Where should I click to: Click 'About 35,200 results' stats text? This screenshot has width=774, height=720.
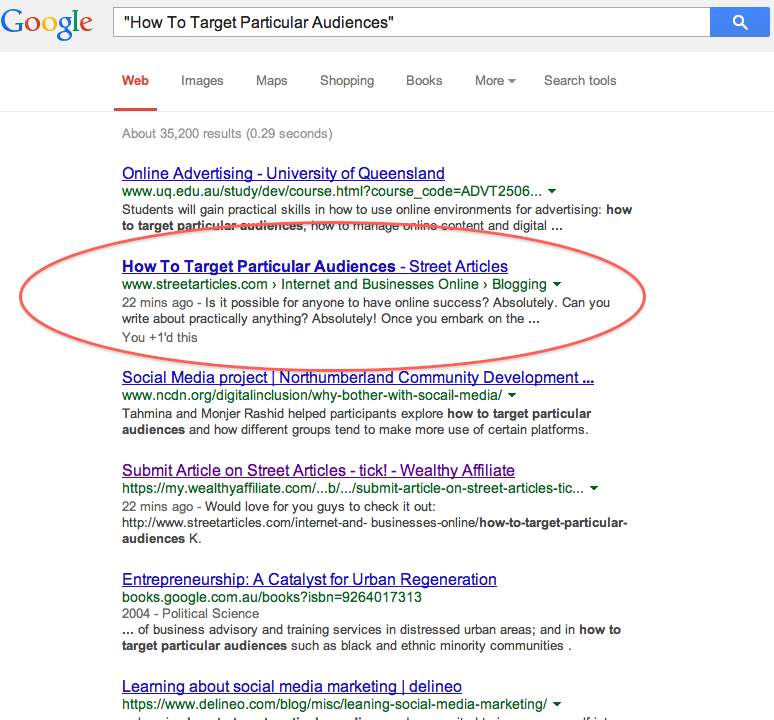227,134
